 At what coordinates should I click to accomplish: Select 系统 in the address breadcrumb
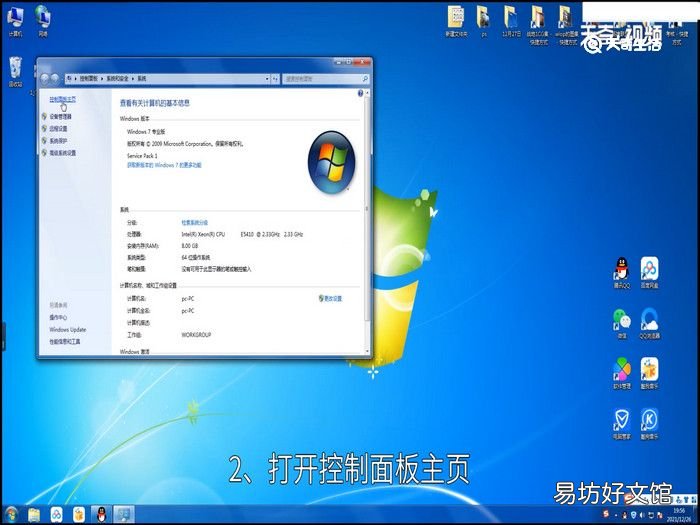coord(142,79)
